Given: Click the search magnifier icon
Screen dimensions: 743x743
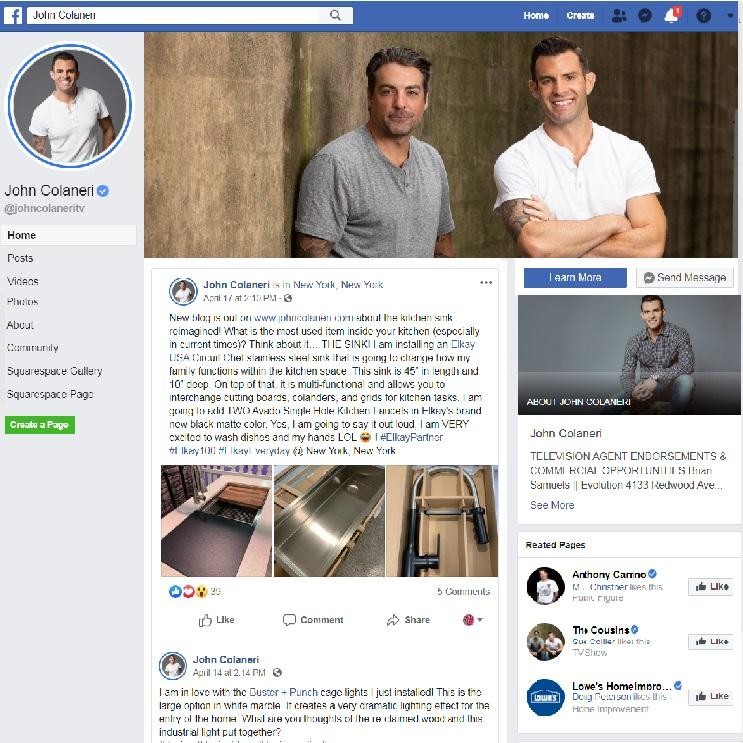Looking at the screenshot, I should point(335,15).
